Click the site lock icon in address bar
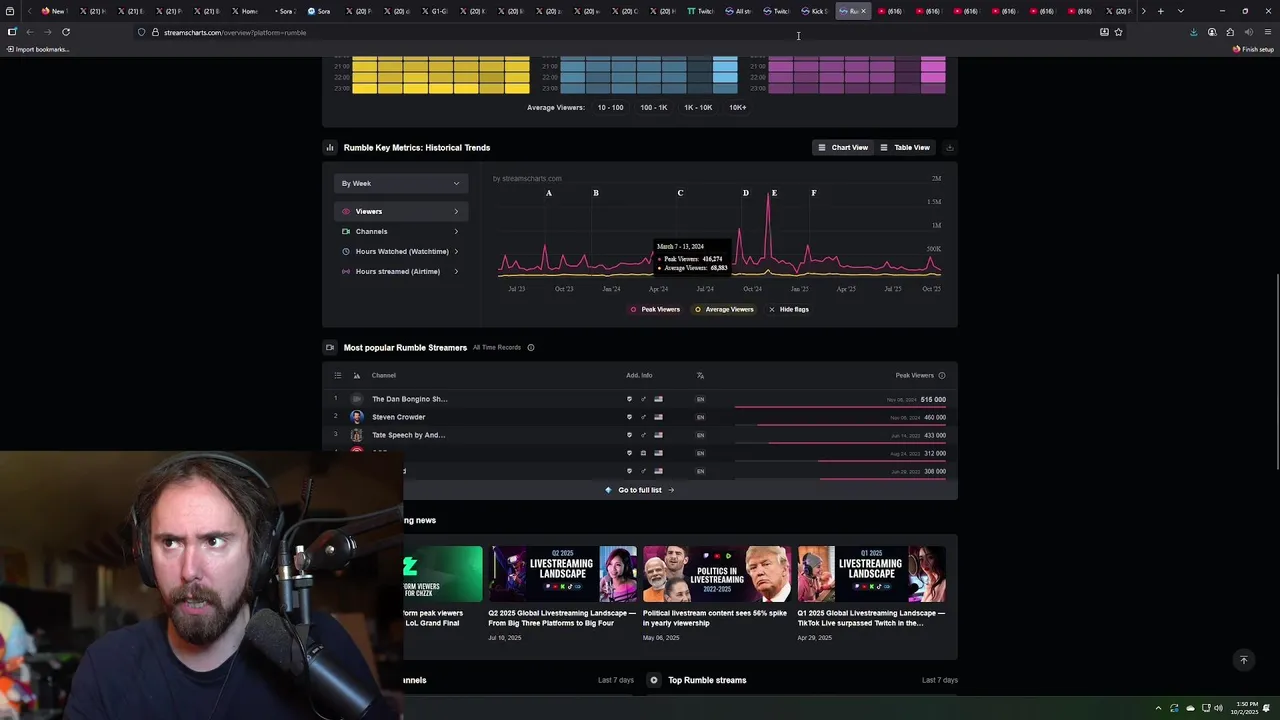This screenshot has height=720, width=1280. [155, 32]
